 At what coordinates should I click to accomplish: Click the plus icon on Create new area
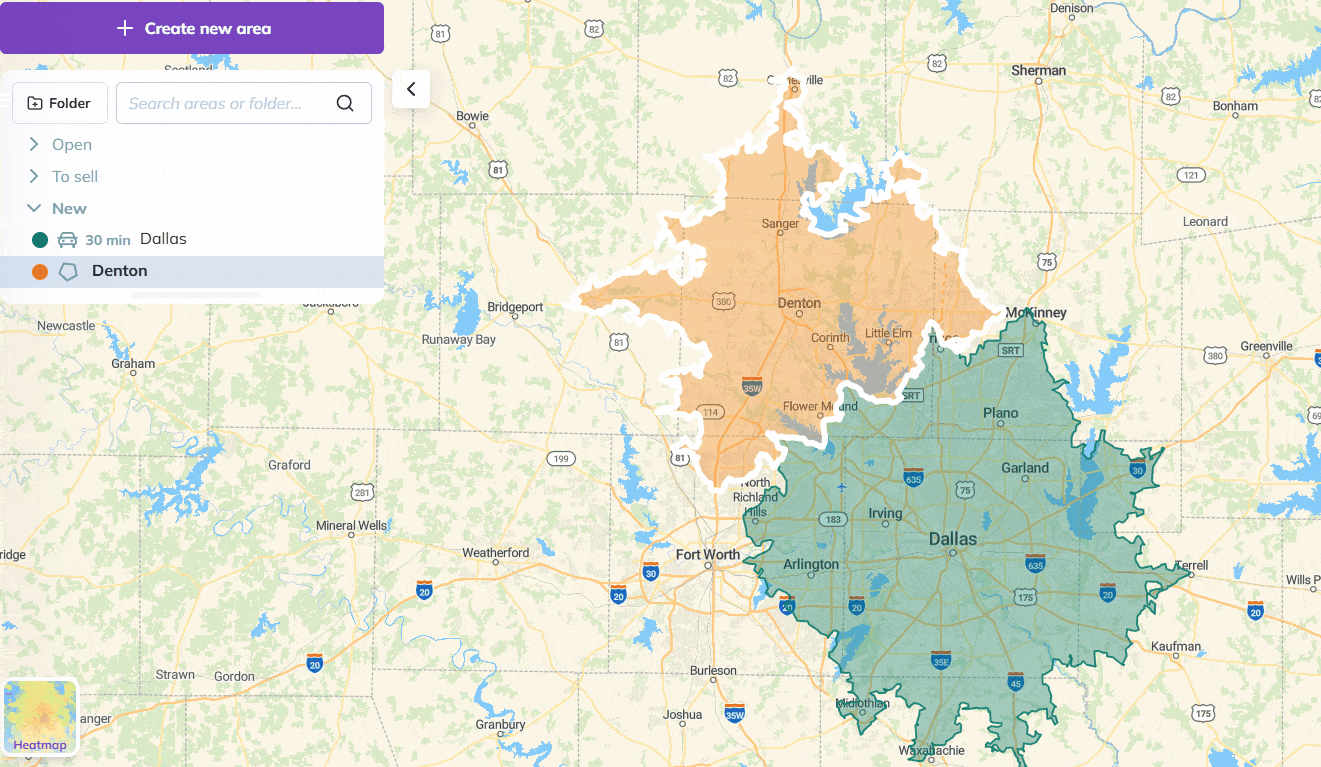tap(125, 28)
